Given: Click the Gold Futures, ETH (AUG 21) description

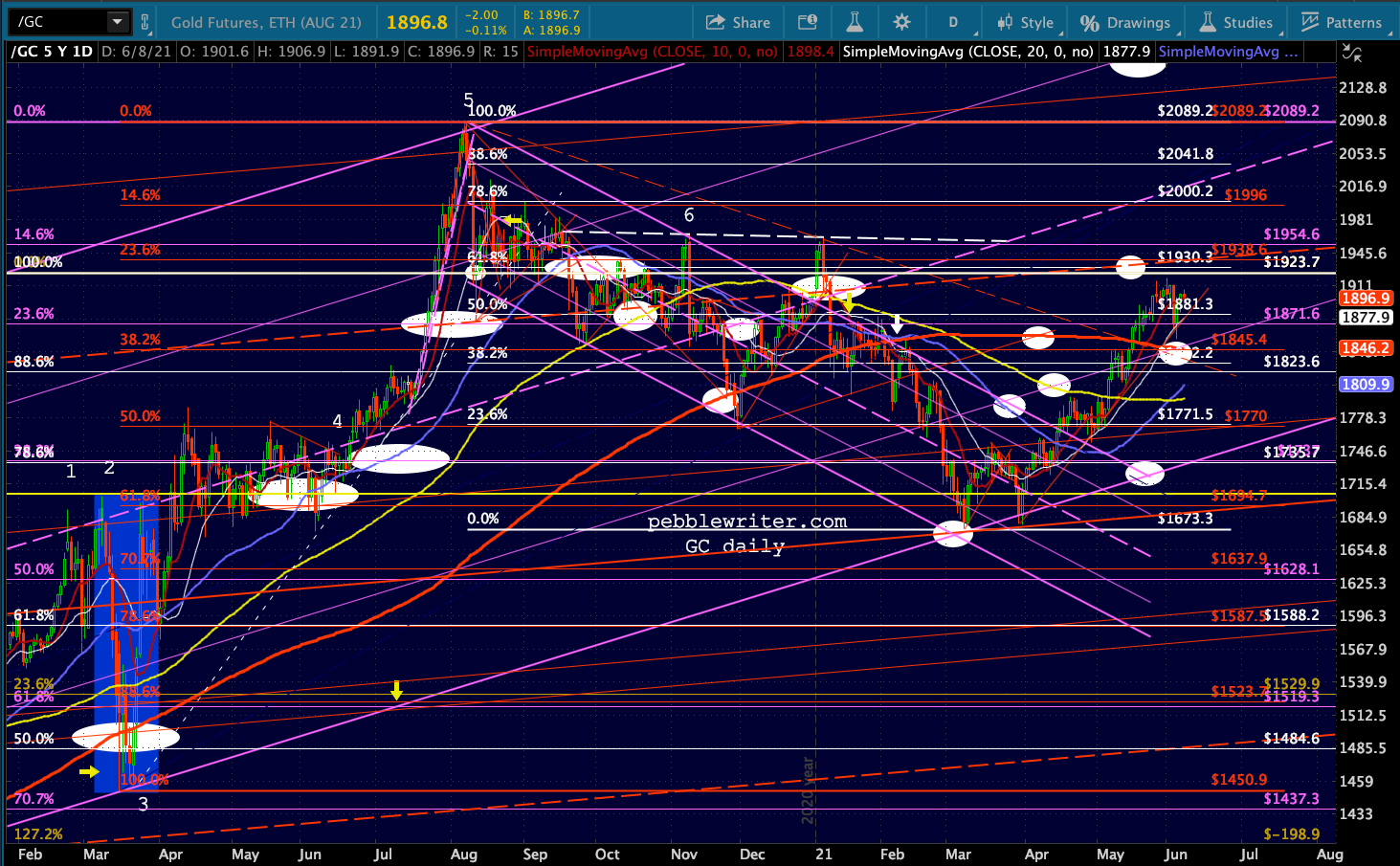Looking at the screenshot, I should tap(266, 22).
